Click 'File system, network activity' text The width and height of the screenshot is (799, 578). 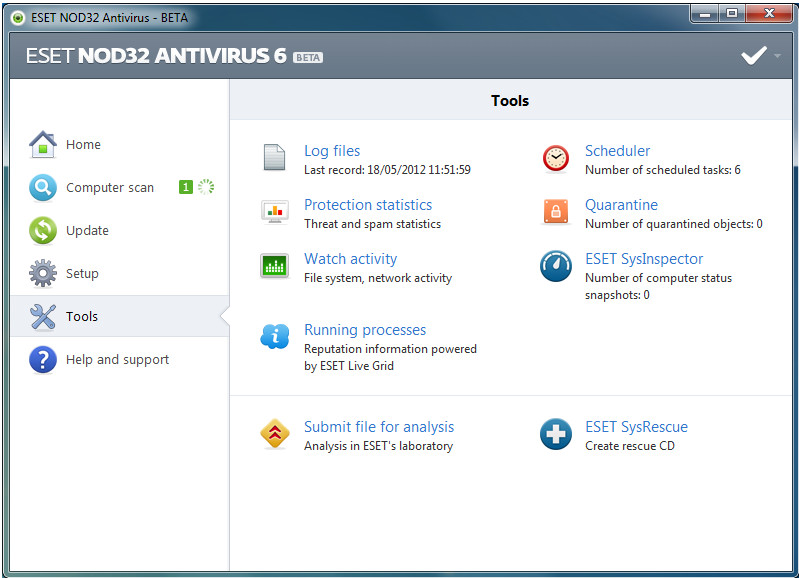(x=378, y=278)
